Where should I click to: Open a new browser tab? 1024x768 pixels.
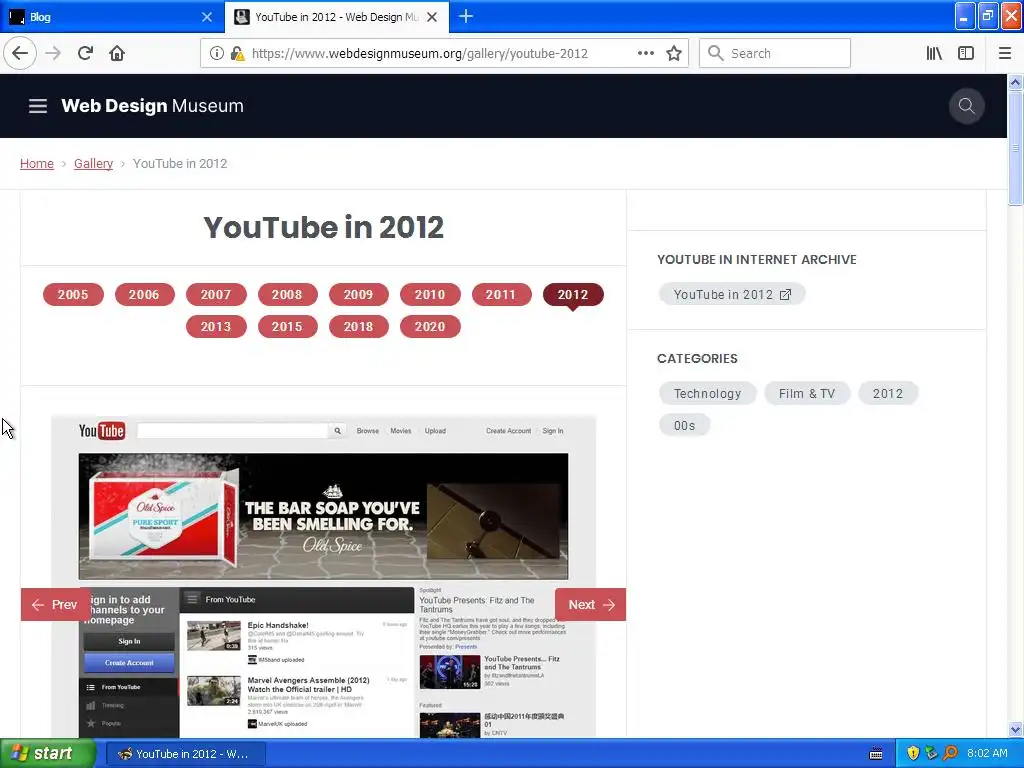tap(466, 16)
